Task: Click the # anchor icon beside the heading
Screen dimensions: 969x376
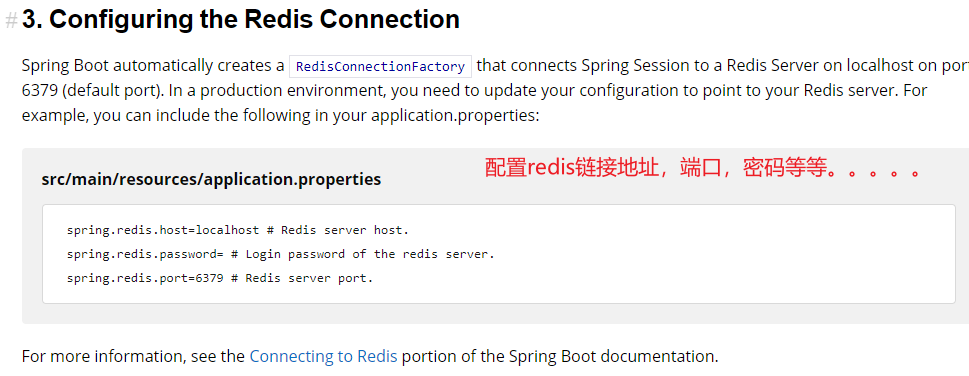Action: 11,20
